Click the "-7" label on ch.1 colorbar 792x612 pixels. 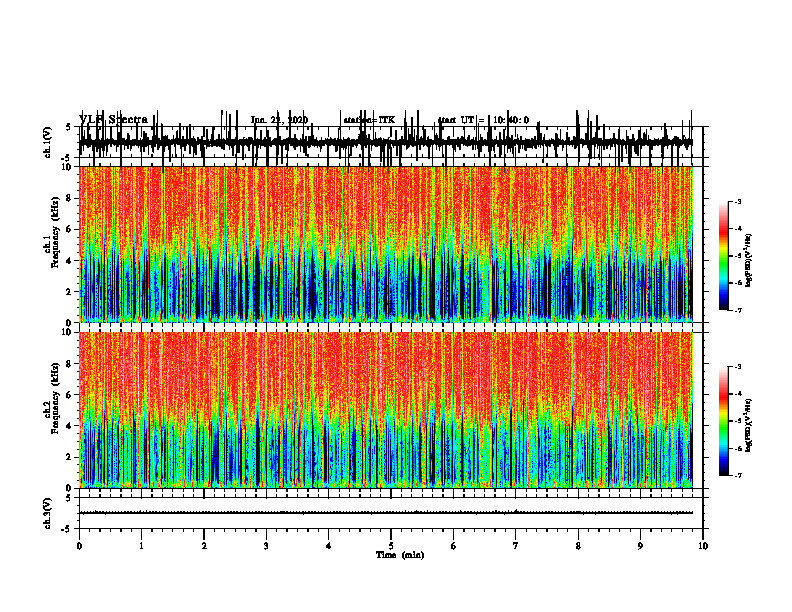[x=738, y=311]
